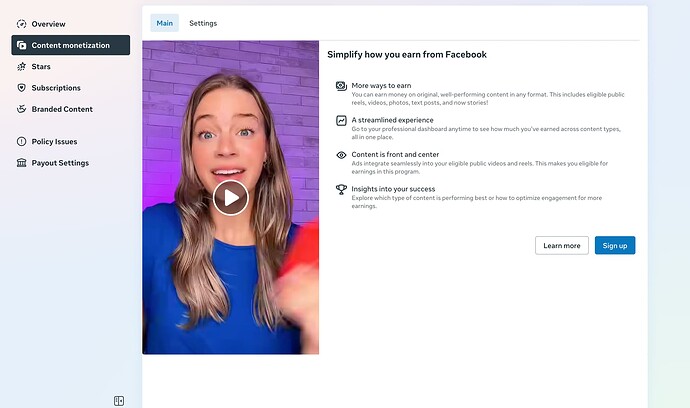Screen dimensions: 690x408
Task: Open Overview in the sidebar
Action: [70, 24]
